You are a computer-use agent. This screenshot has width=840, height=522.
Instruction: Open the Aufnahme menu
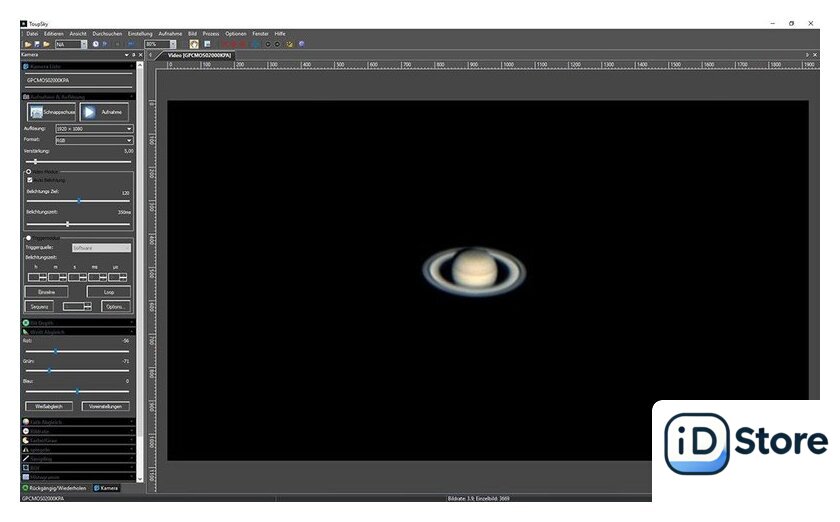coord(170,33)
